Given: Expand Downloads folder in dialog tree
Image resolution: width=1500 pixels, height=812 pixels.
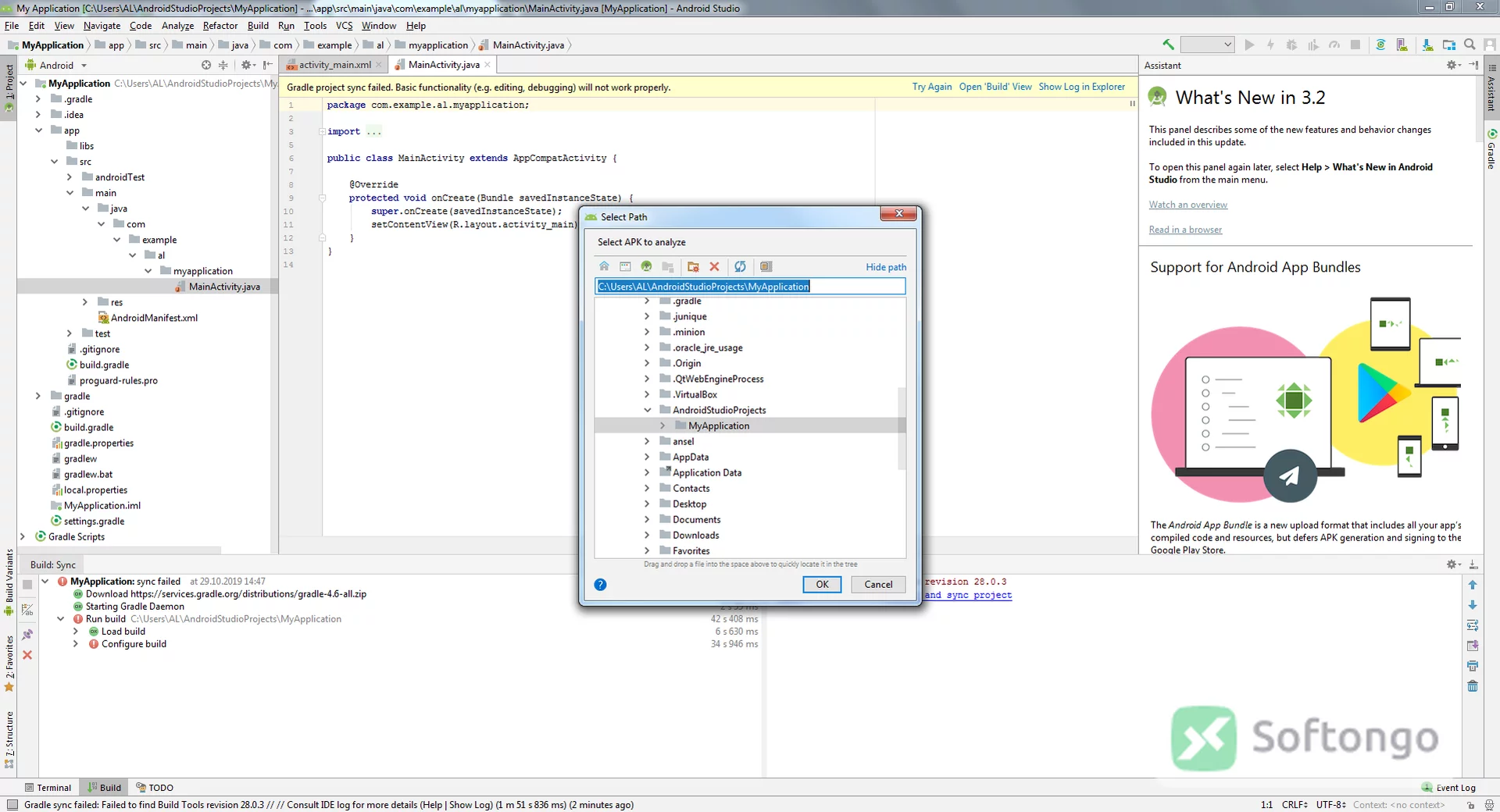Looking at the screenshot, I should click(647, 535).
